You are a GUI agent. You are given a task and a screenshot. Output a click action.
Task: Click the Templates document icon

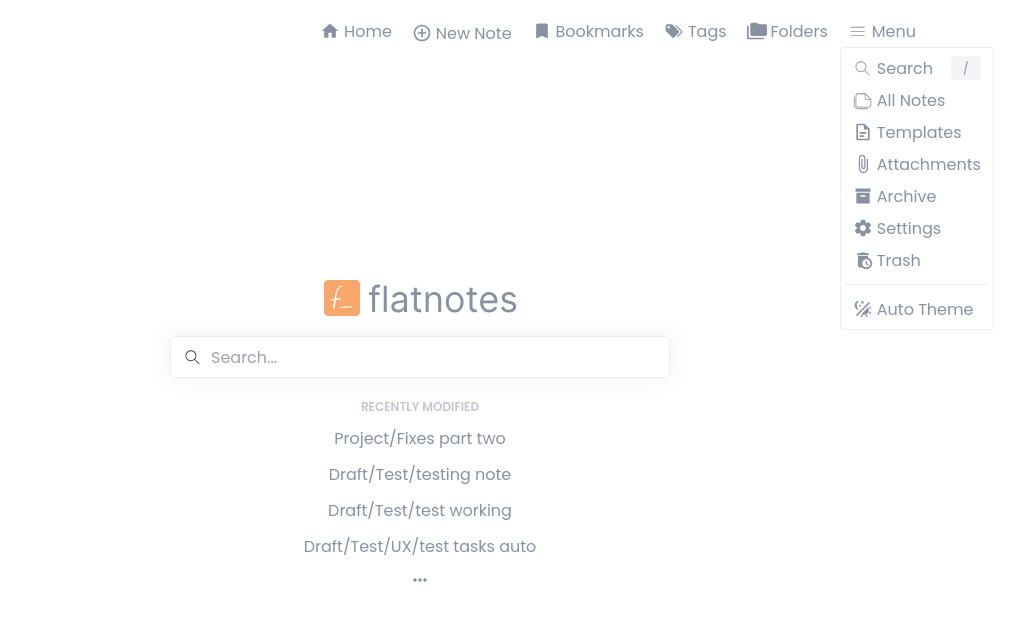tap(862, 132)
